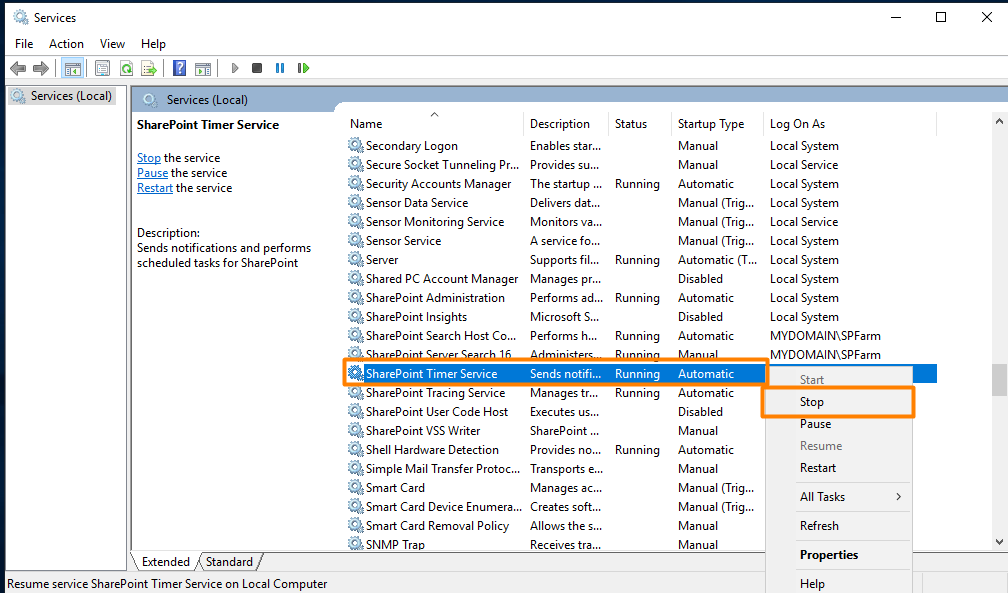This screenshot has height=593, width=1008.
Task: Click gear icon beside Sensor Data Service
Action: (356, 203)
